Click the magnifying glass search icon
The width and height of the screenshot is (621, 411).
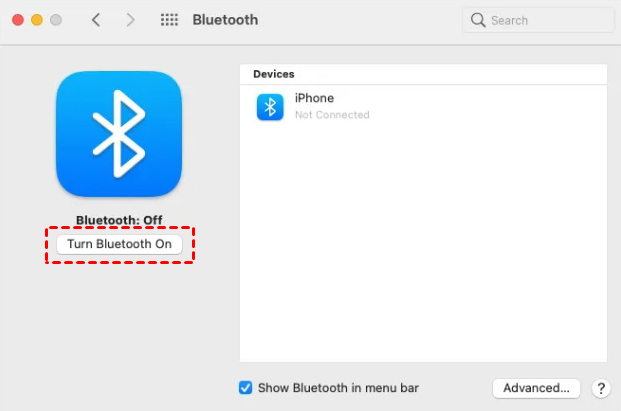coord(478,20)
